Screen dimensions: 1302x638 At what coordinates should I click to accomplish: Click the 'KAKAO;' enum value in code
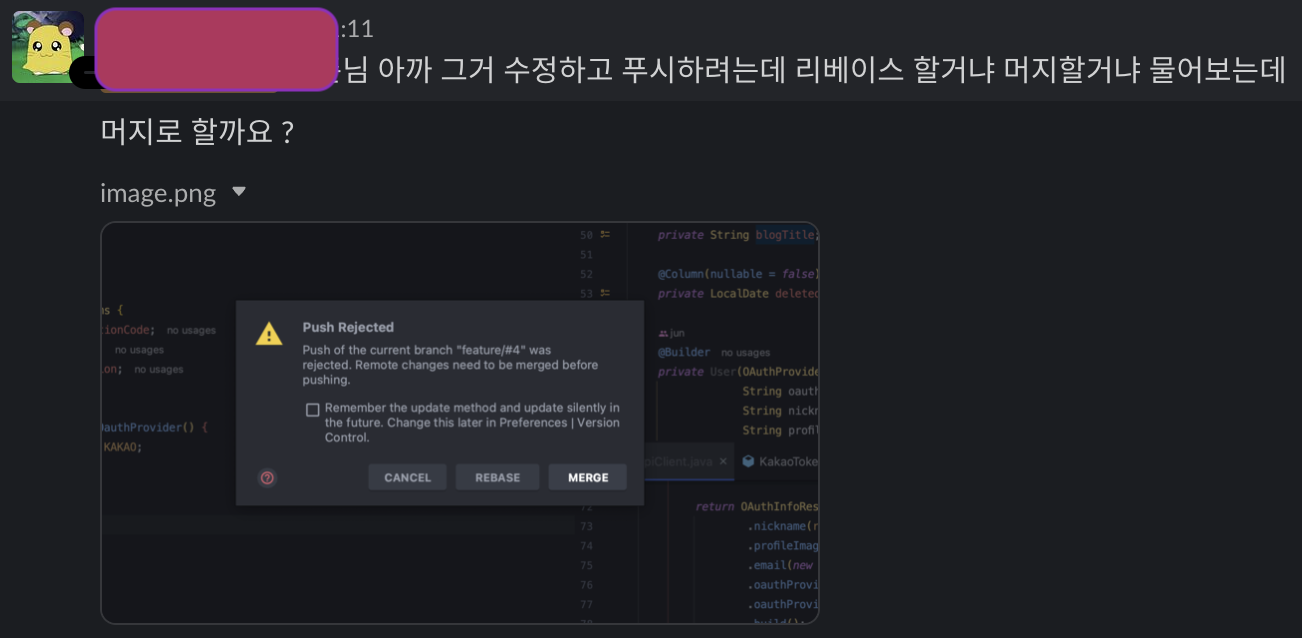(124, 447)
